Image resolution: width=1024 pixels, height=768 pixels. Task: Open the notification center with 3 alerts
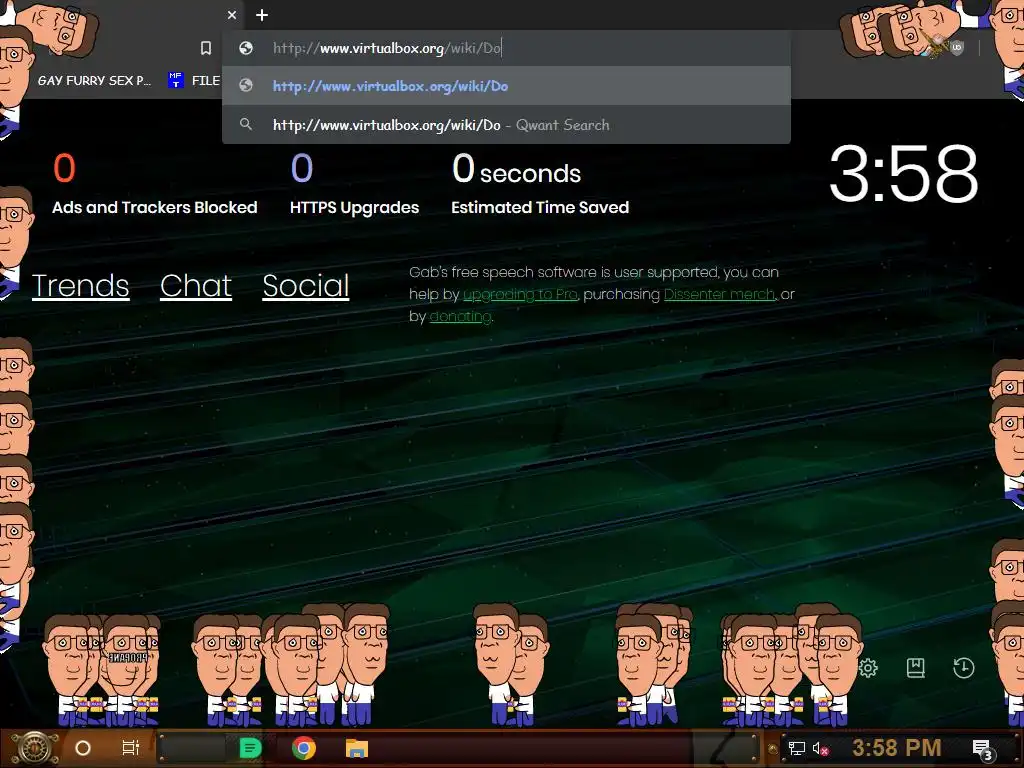pyautogui.click(x=983, y=750)
